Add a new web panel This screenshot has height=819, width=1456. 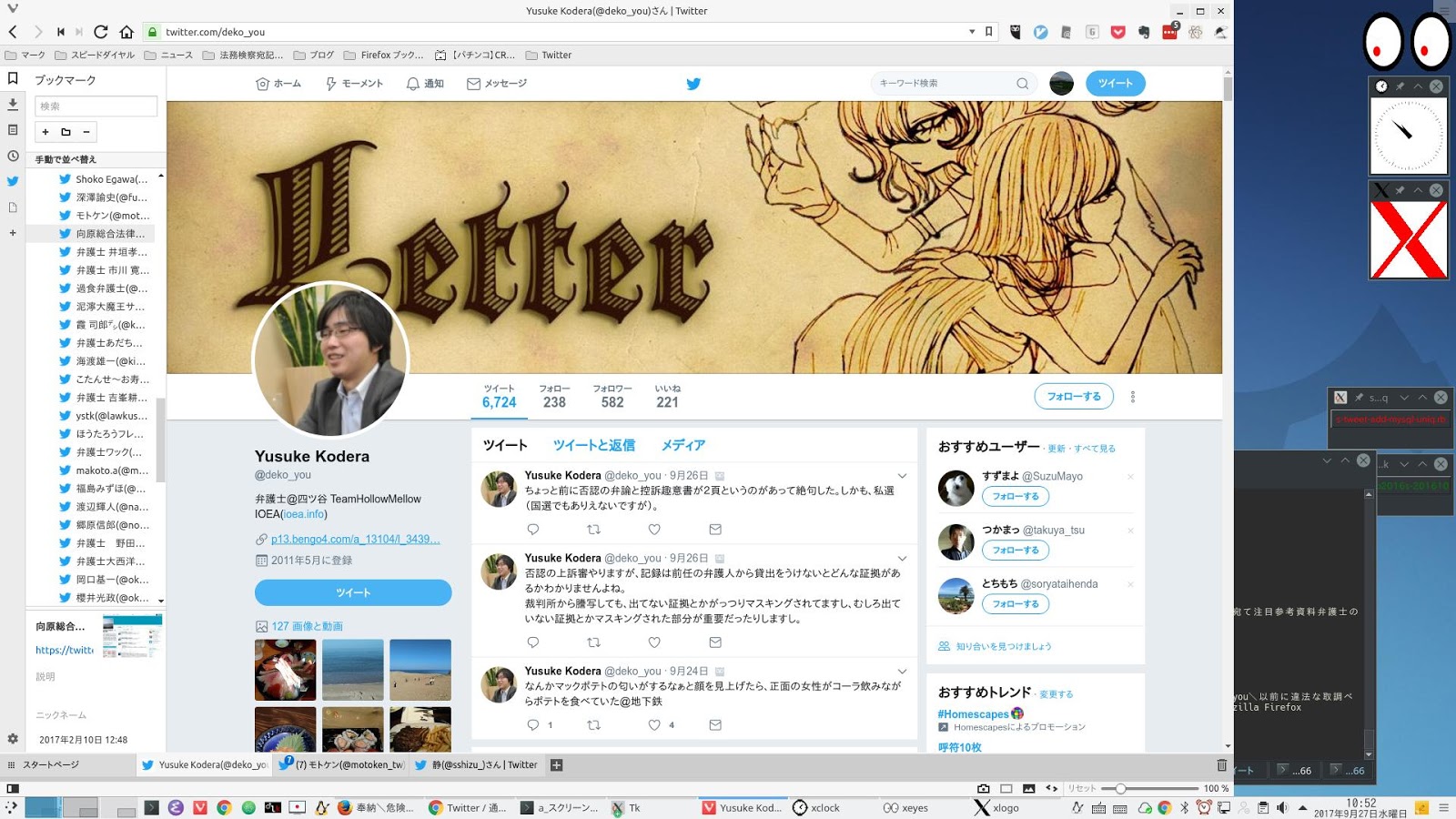pyautogui.click(x=13, y=233)
